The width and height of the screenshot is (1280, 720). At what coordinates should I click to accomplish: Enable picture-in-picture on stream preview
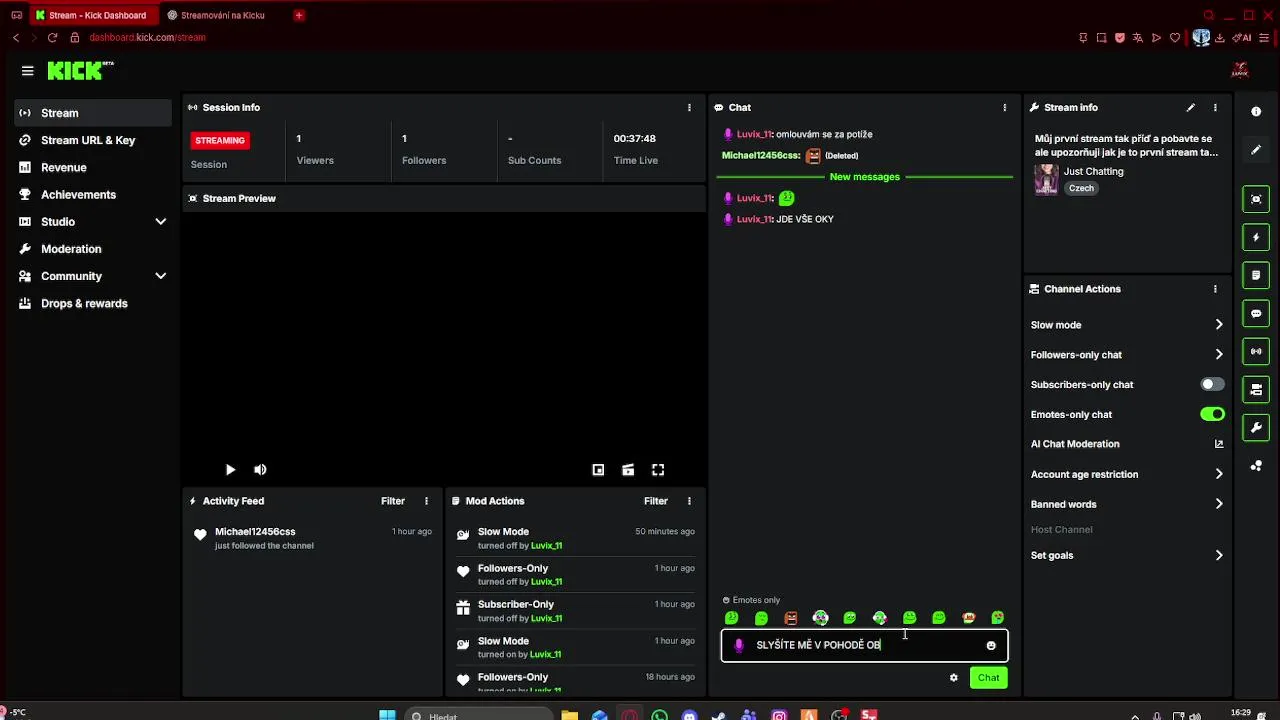(x=598, y=470)
